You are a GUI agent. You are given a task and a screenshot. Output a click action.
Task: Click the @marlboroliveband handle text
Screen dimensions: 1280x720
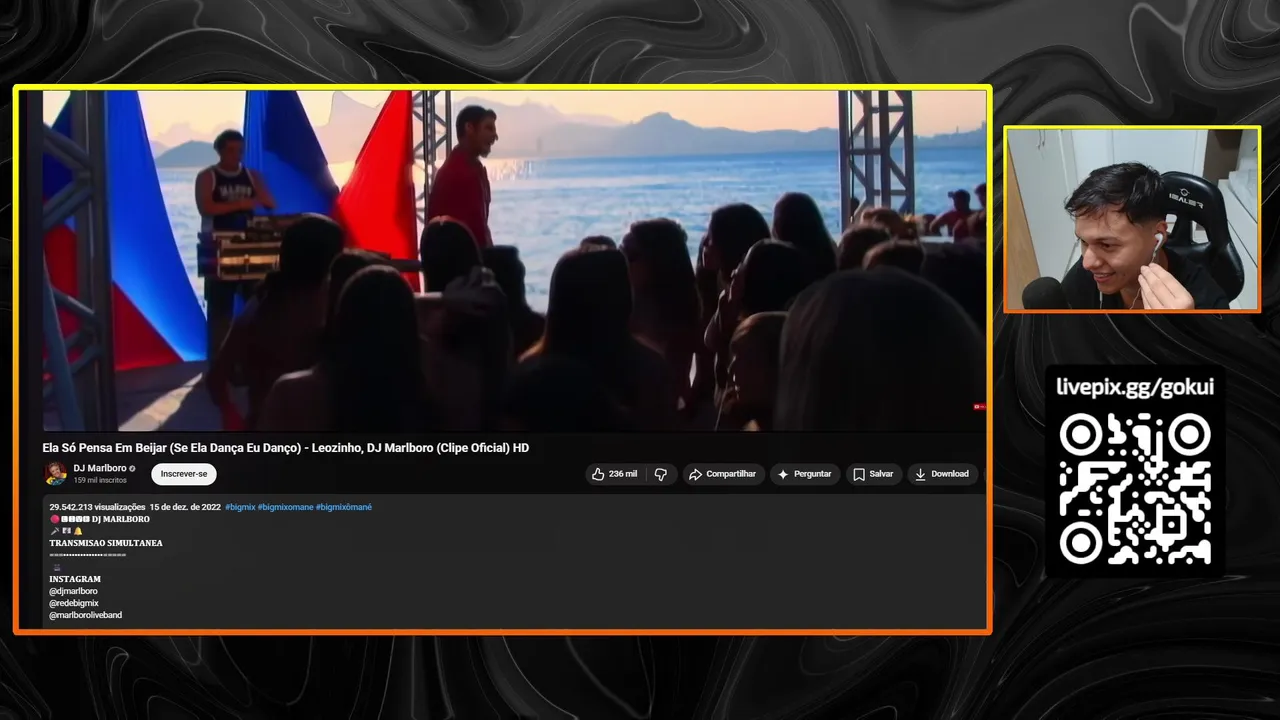click(x=85, y=615)
